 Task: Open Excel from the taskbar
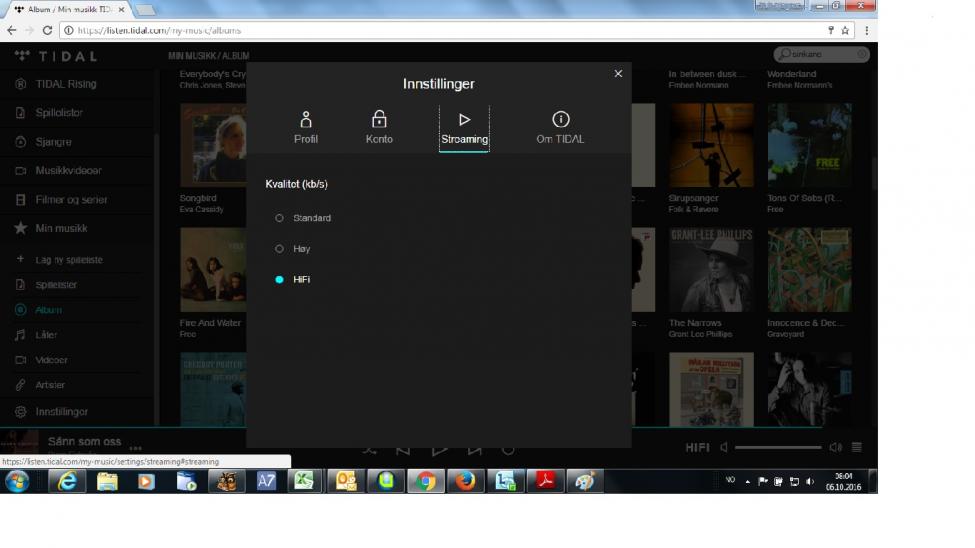coord(304,481)
